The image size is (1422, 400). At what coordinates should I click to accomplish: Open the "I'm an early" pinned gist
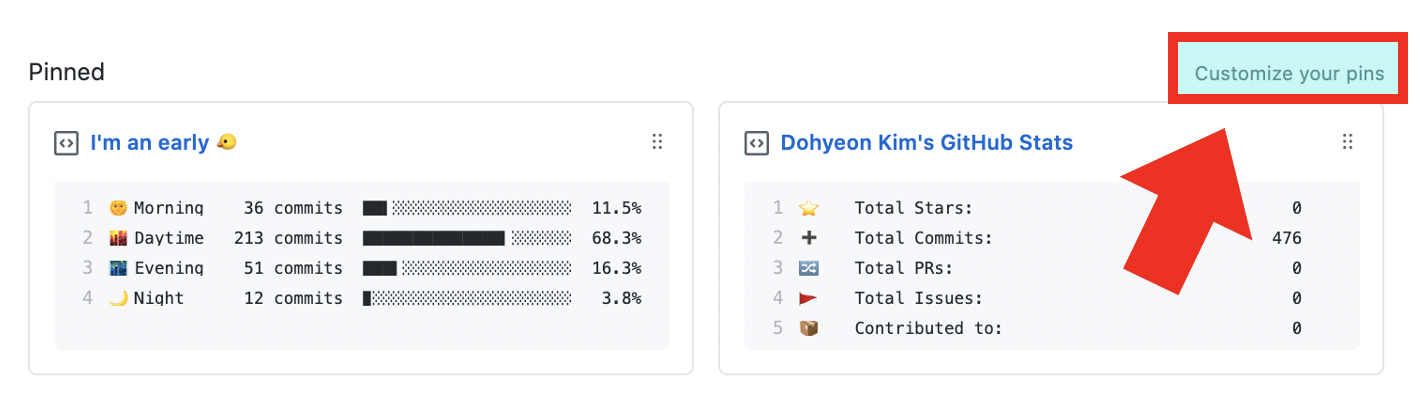pos(163,143)
